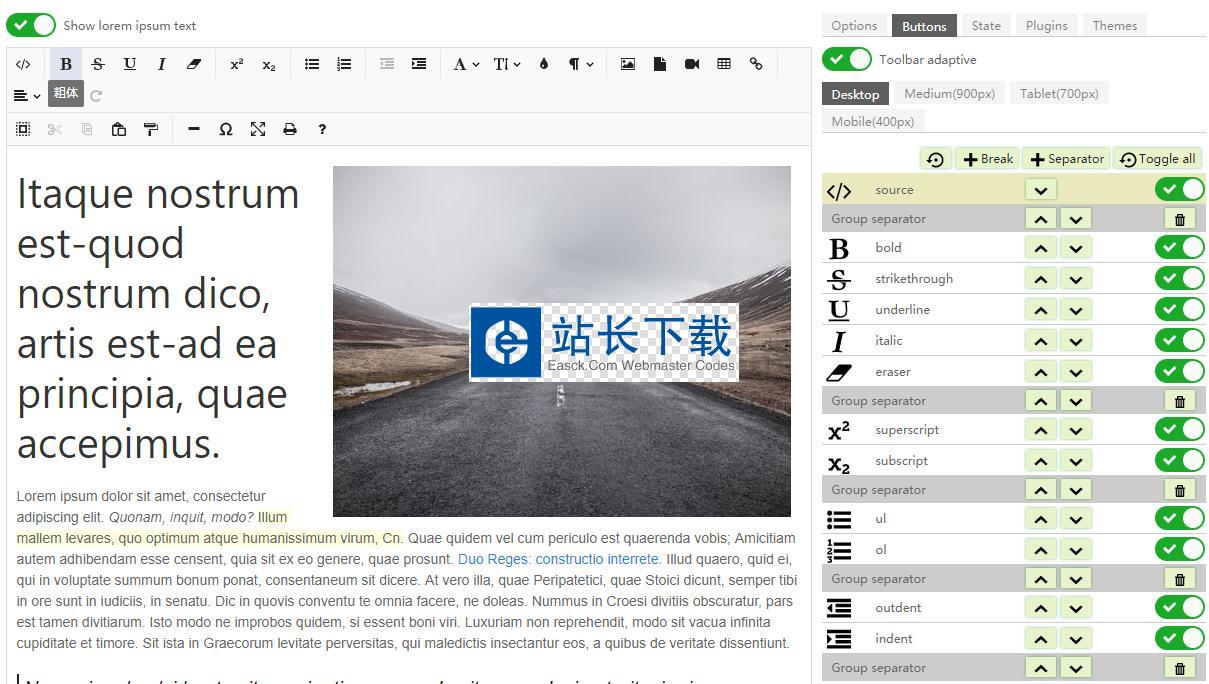1209x684 pixels.
Task: Open the font color dropdown
Action: [x=543, y=64]
